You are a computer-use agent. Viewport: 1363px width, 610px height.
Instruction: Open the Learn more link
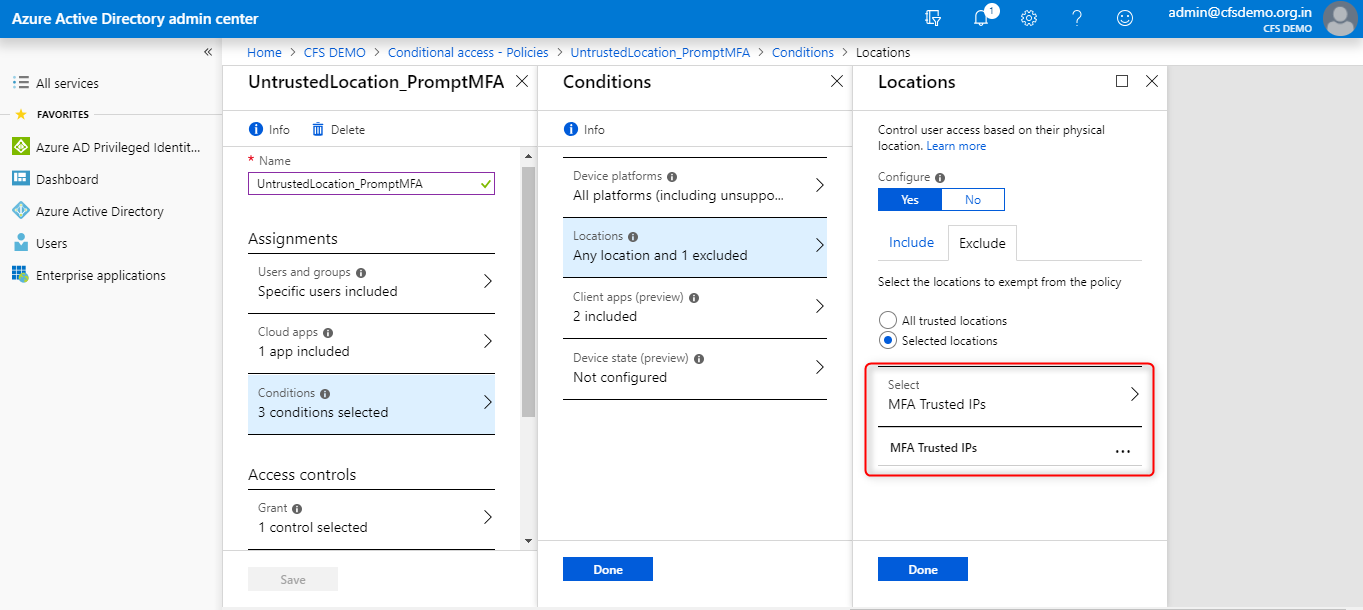click(956, 146)
